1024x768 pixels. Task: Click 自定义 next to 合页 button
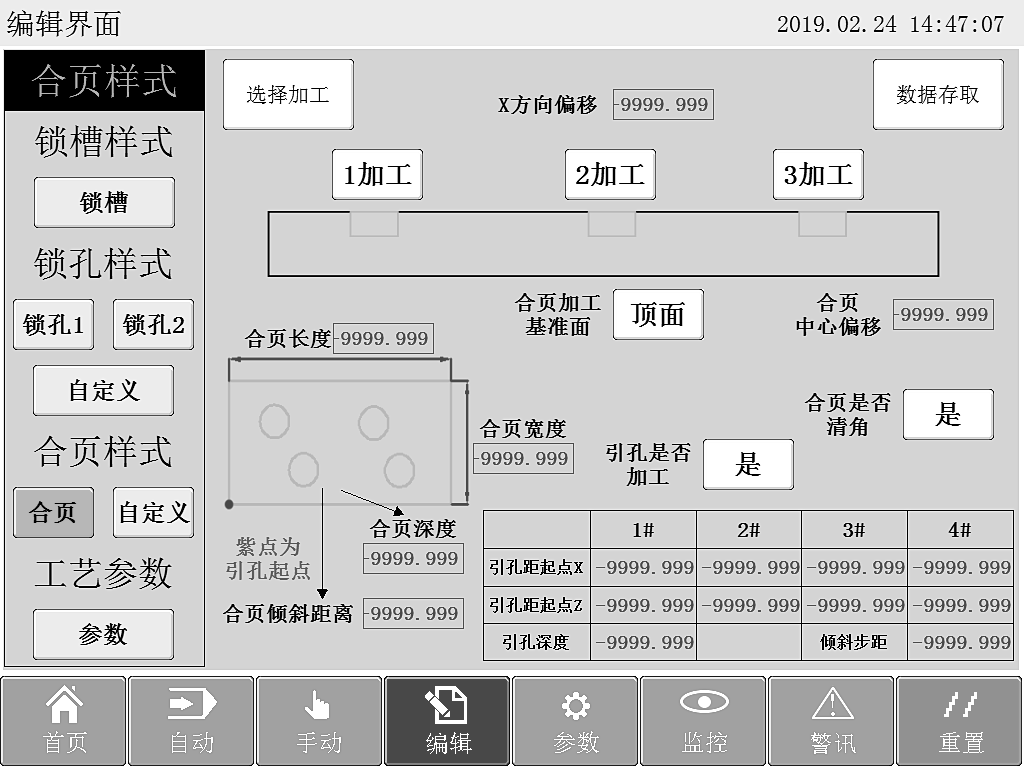pos(153,513)
